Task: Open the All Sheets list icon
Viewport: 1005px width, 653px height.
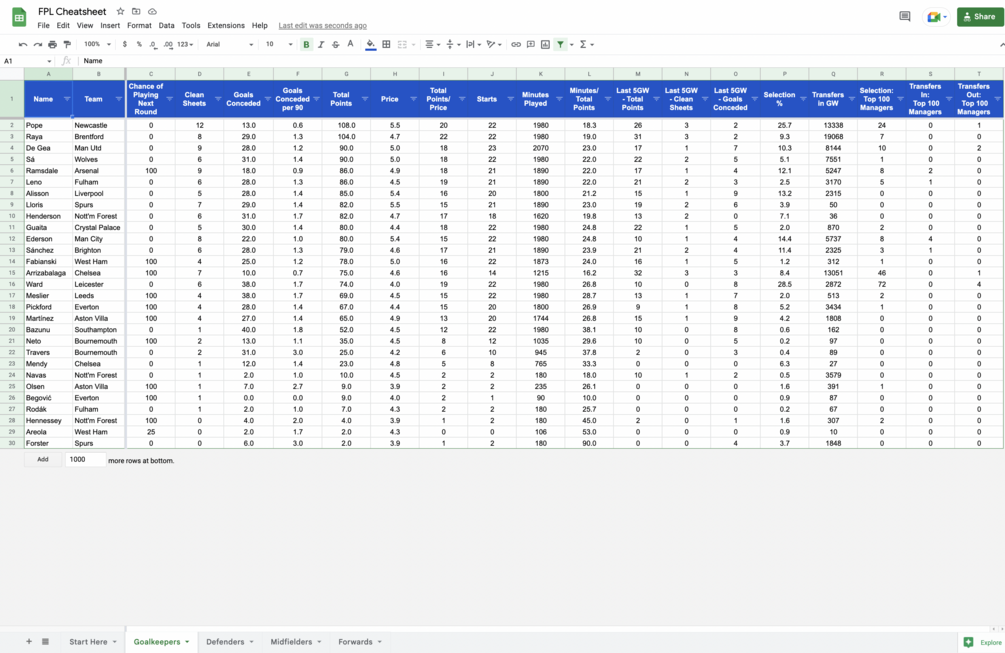Action: (x=46, y=641)
